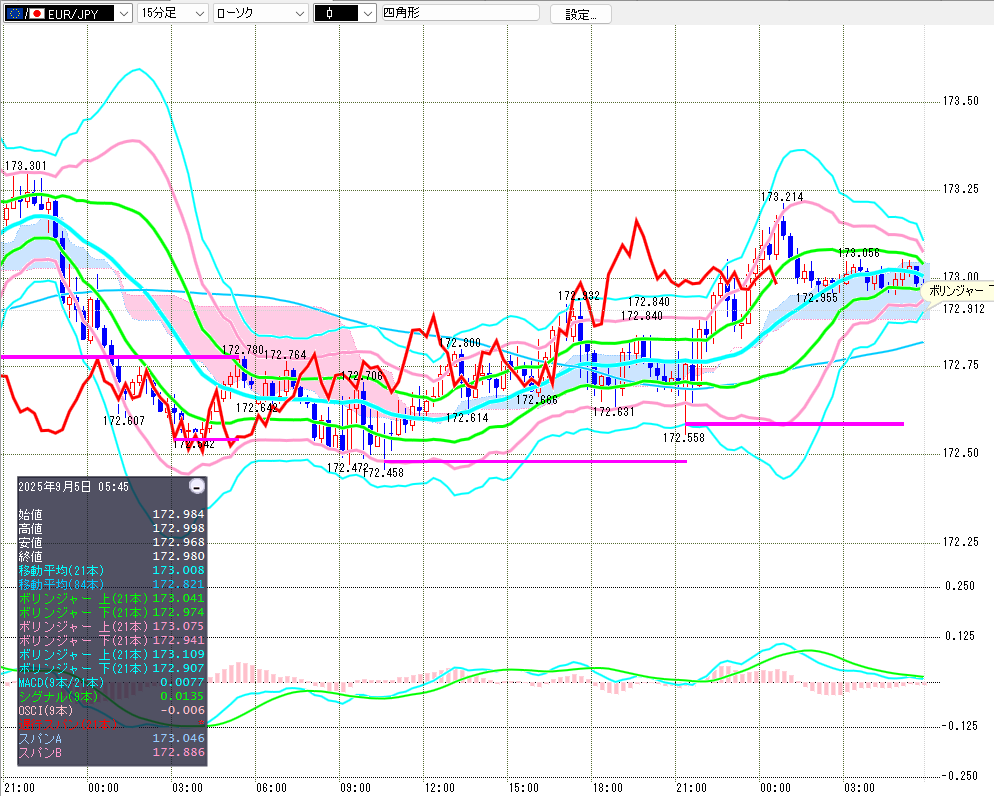Click the 172.25 price axis label
Image resolution: width=994 pixels, height=796 pixels.
coord(960,542)
